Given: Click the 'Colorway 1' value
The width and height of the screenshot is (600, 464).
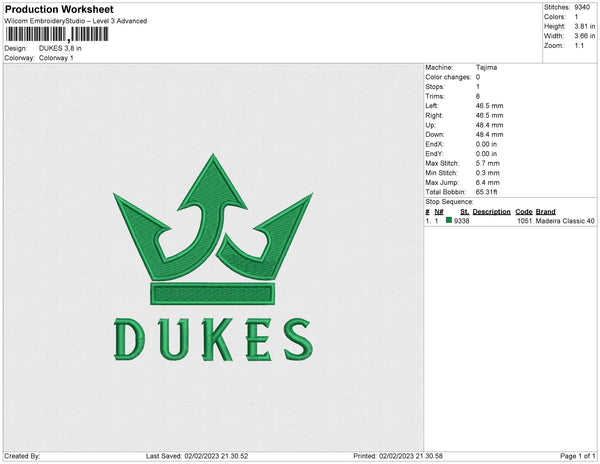Looking at the screenshot, I should click(x=56, y=58).
